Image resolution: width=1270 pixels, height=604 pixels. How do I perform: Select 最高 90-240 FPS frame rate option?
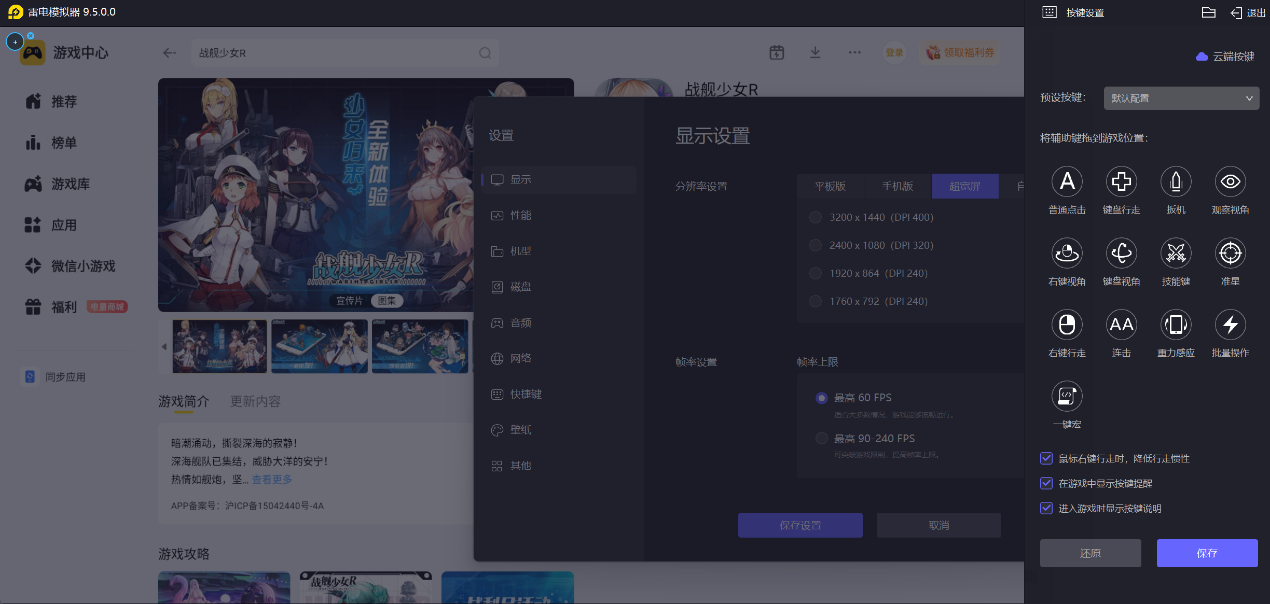(x=822, y=438)
